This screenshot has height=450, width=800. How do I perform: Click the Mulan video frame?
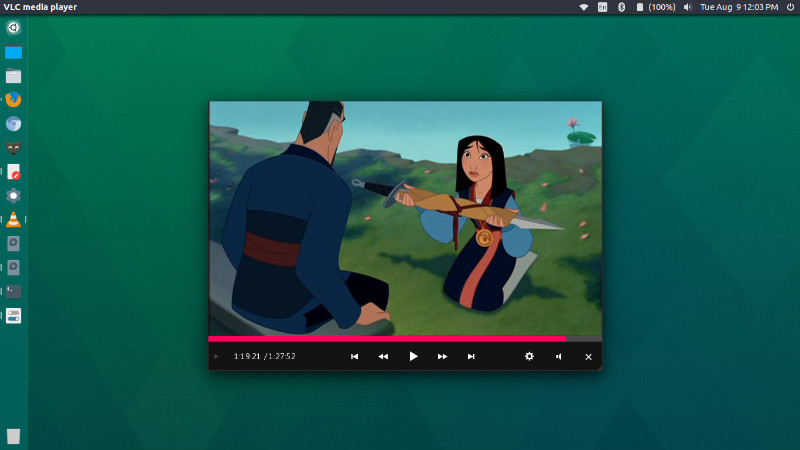click(x=406, y=218)
